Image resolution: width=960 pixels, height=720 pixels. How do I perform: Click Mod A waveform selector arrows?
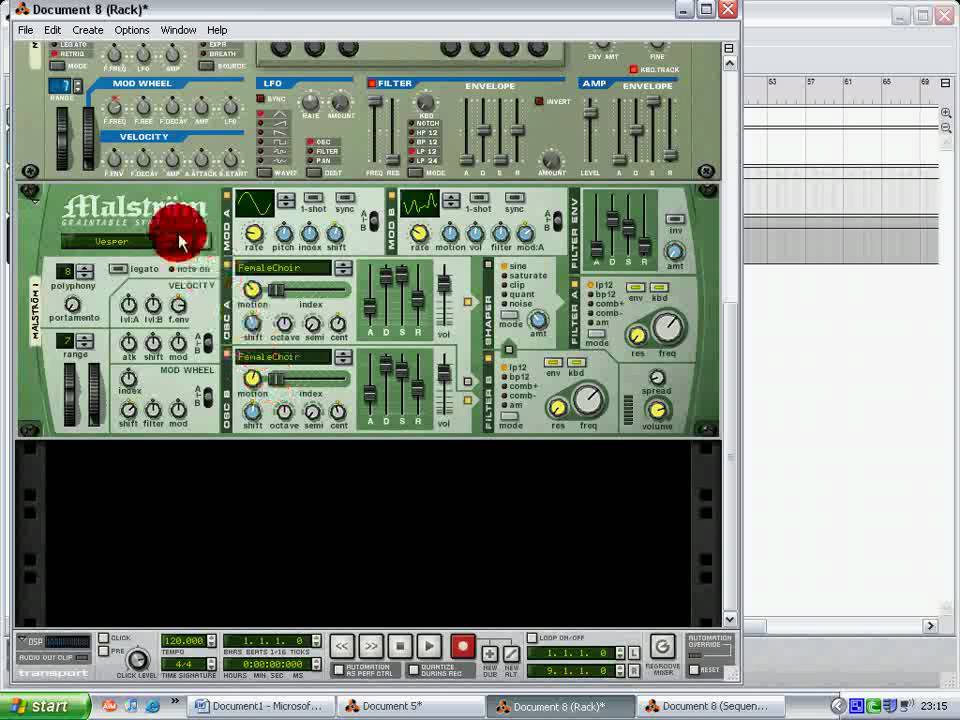point(286,200)
